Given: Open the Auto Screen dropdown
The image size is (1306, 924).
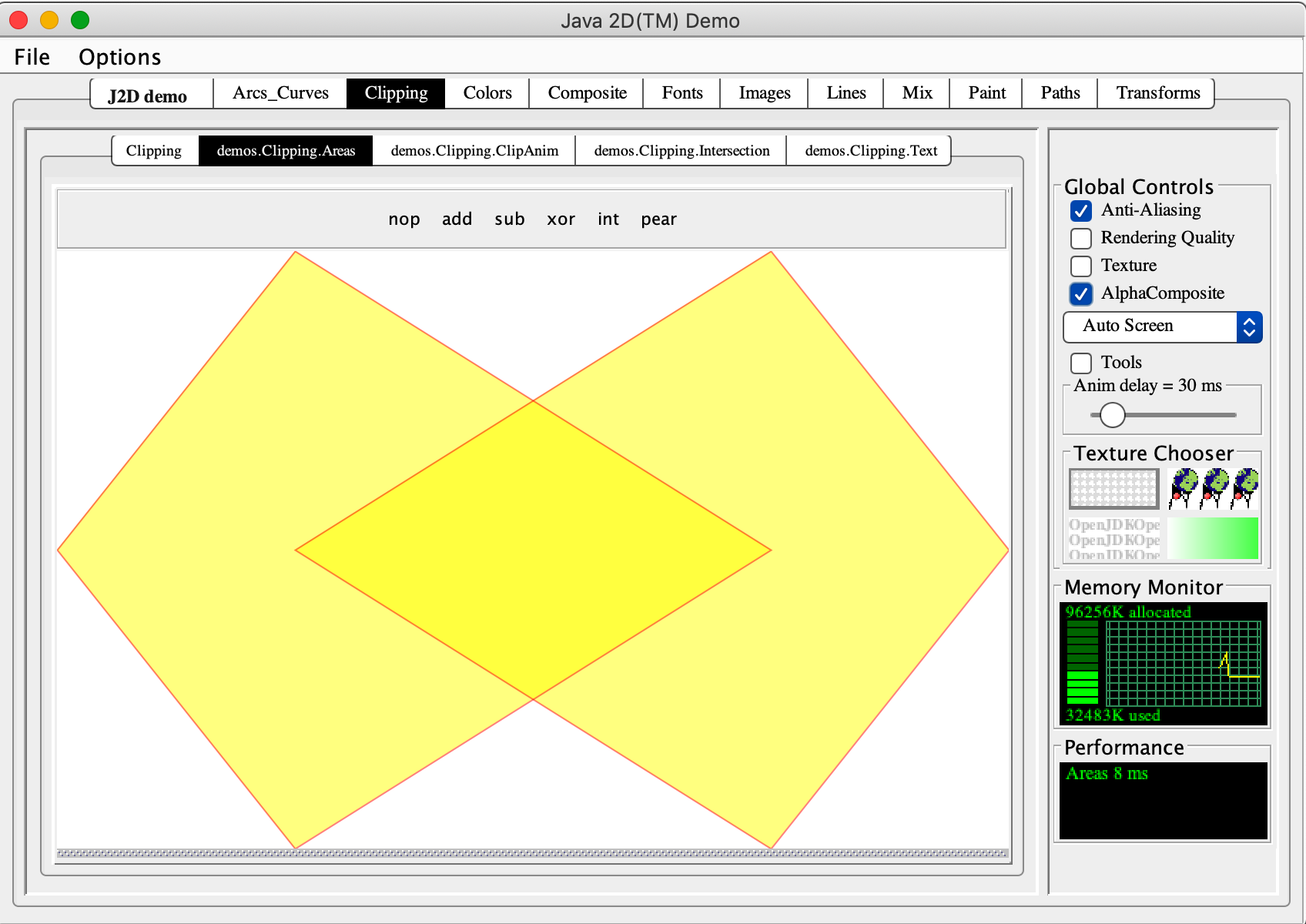Looking at the screenshot, I should coord(1162,326).
